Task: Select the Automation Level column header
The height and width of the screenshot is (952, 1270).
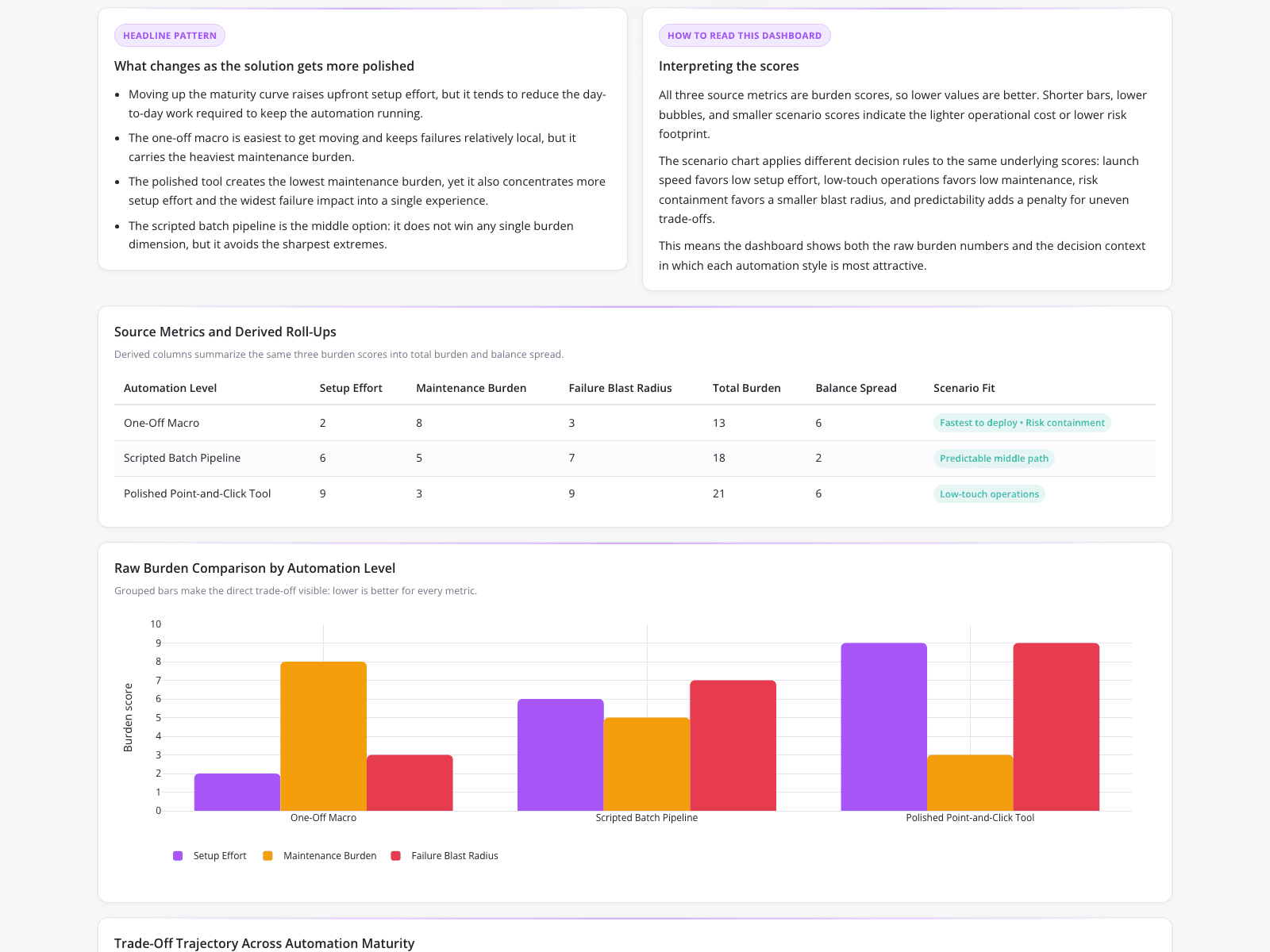Action: point(170,388)
